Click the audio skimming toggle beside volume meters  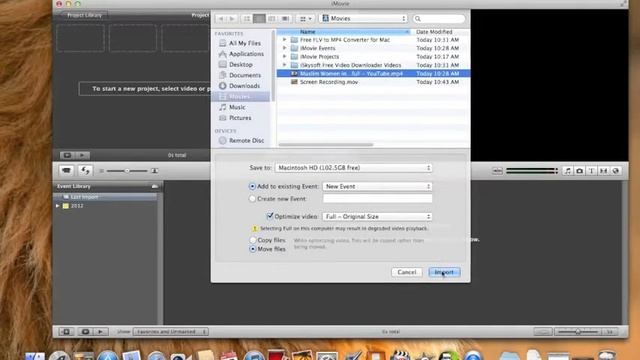coord(497,171)
